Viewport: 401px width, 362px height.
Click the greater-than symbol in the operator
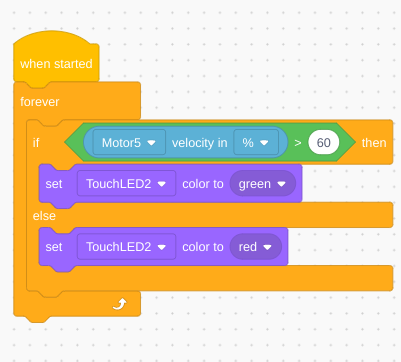click(298, 143)
